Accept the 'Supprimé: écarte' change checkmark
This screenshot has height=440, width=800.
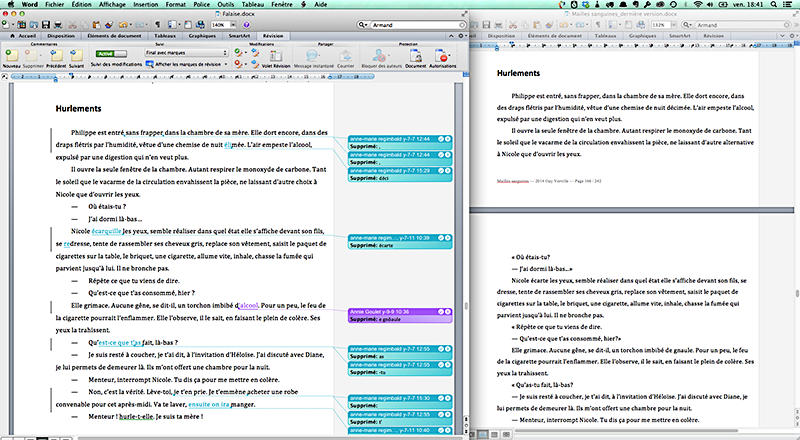pyautogui.click(x=439, y=237)
